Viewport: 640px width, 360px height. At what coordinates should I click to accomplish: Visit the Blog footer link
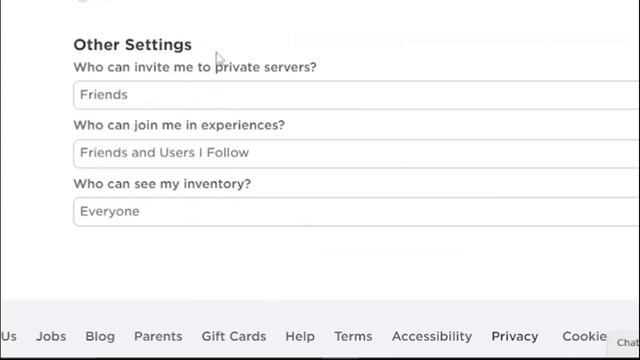(x=100, y=336)
